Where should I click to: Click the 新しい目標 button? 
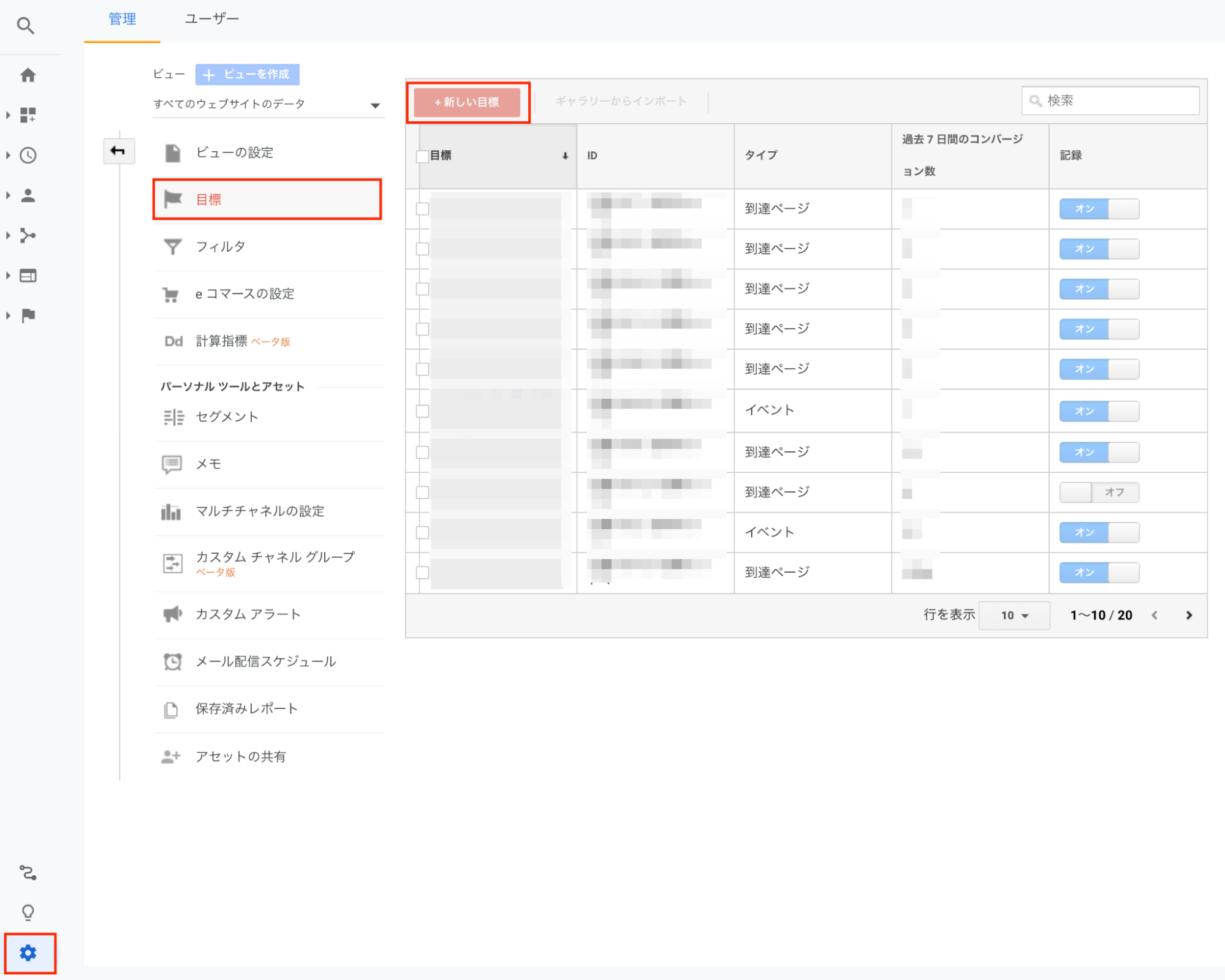tap(467, 102)
